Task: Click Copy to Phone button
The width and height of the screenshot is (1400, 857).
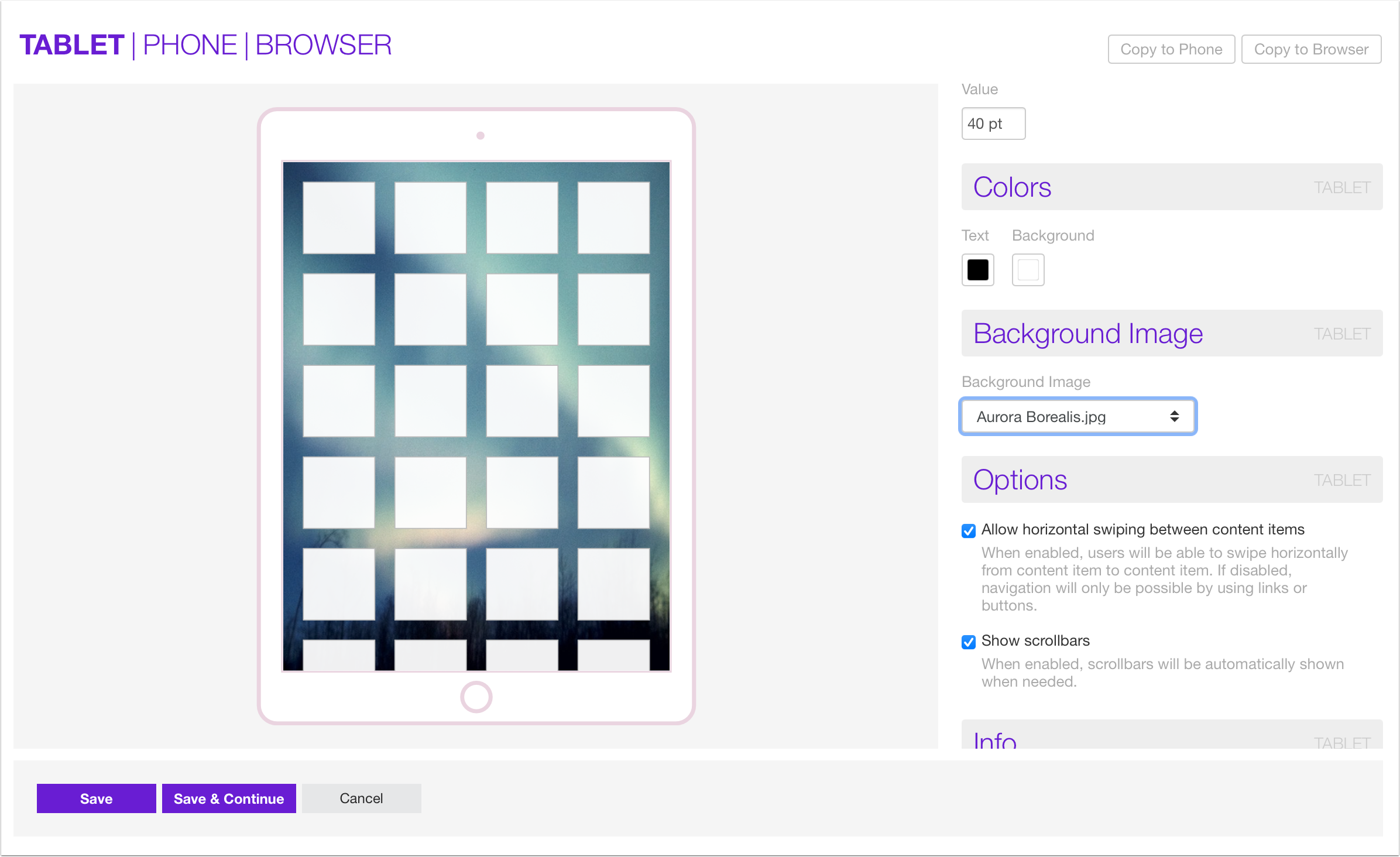Action: click(x=1171, y=49)
